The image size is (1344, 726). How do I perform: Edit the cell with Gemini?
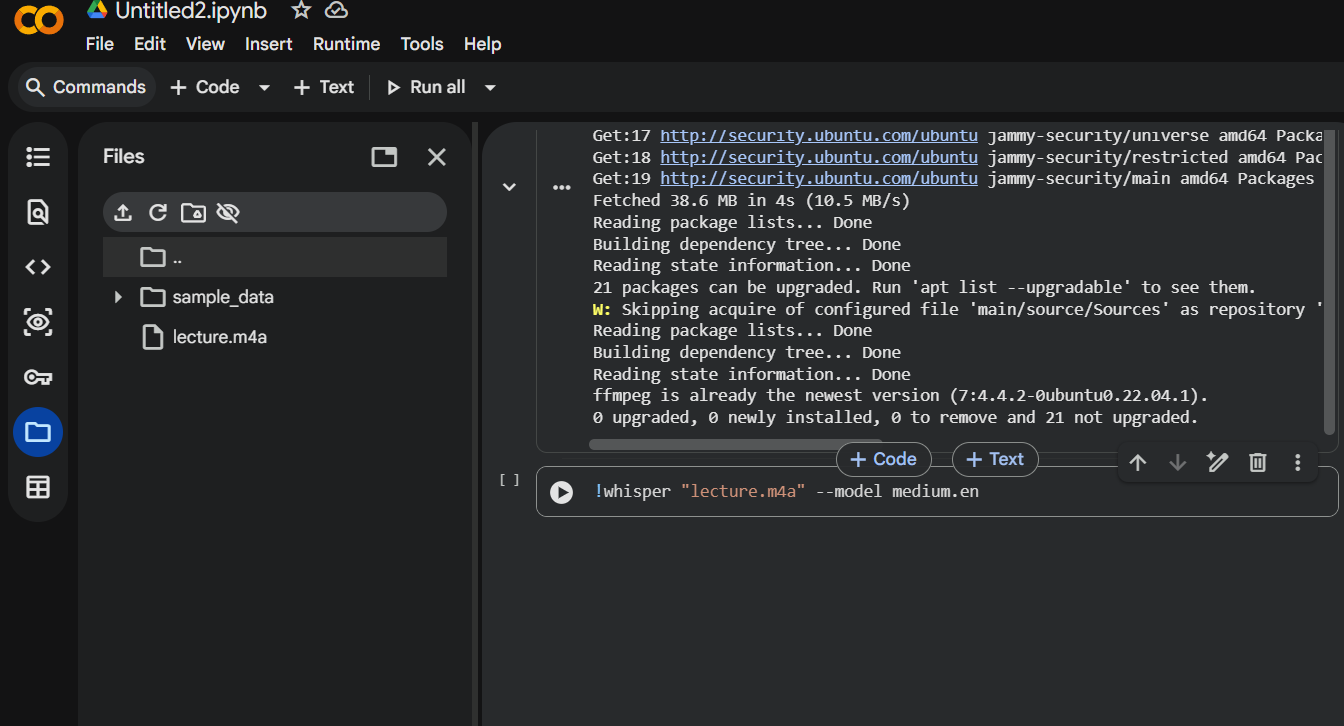click(1217, 462)
